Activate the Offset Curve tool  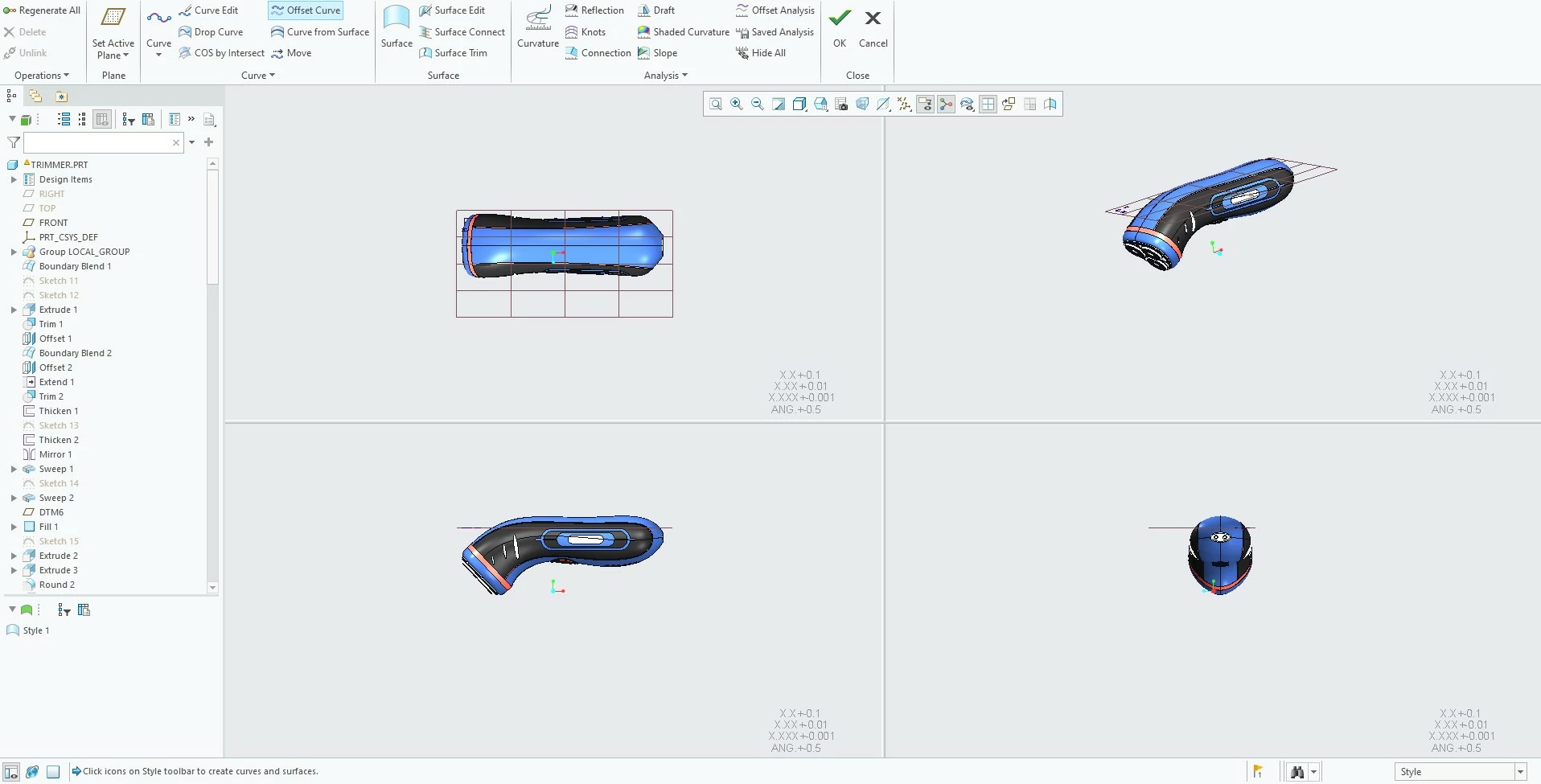point(306,10)
